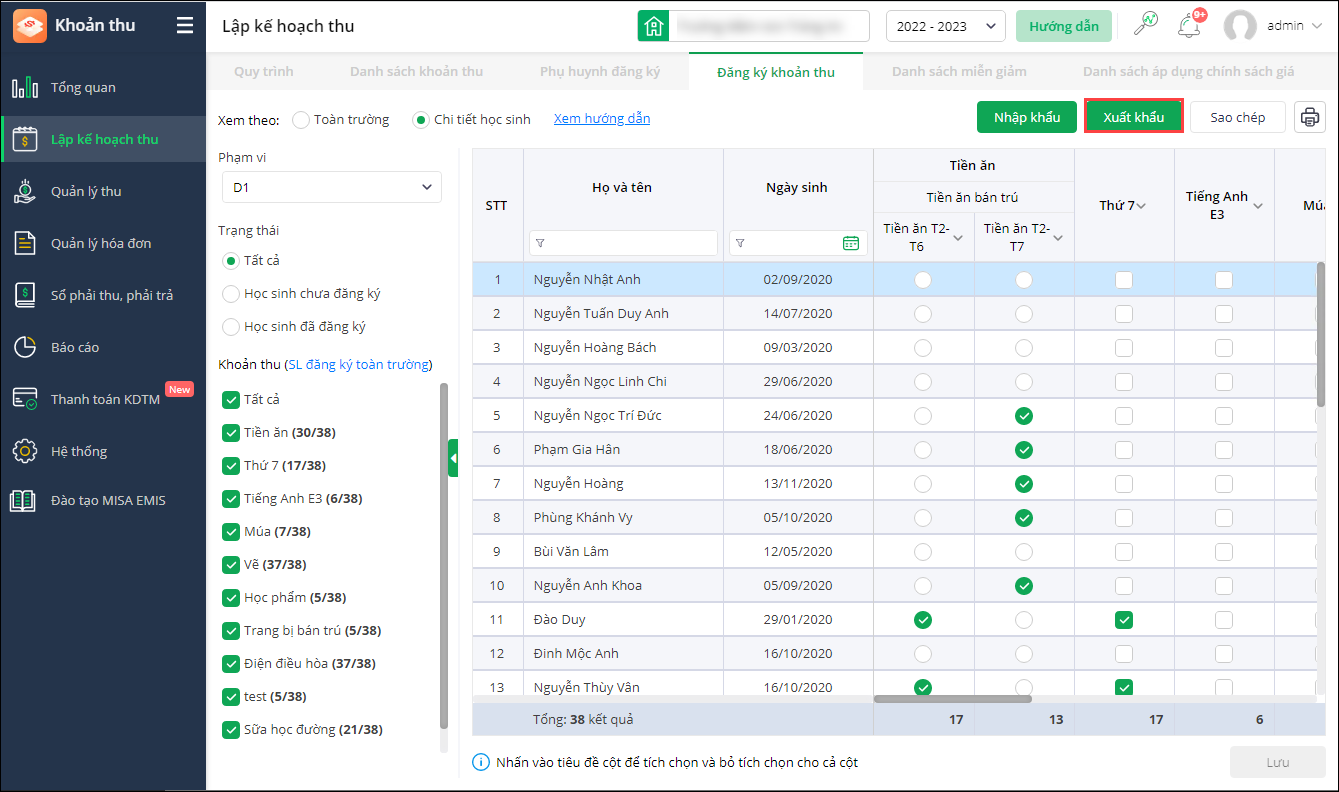Open the Danh sách miễn giảm tab

tap(958, 72)
